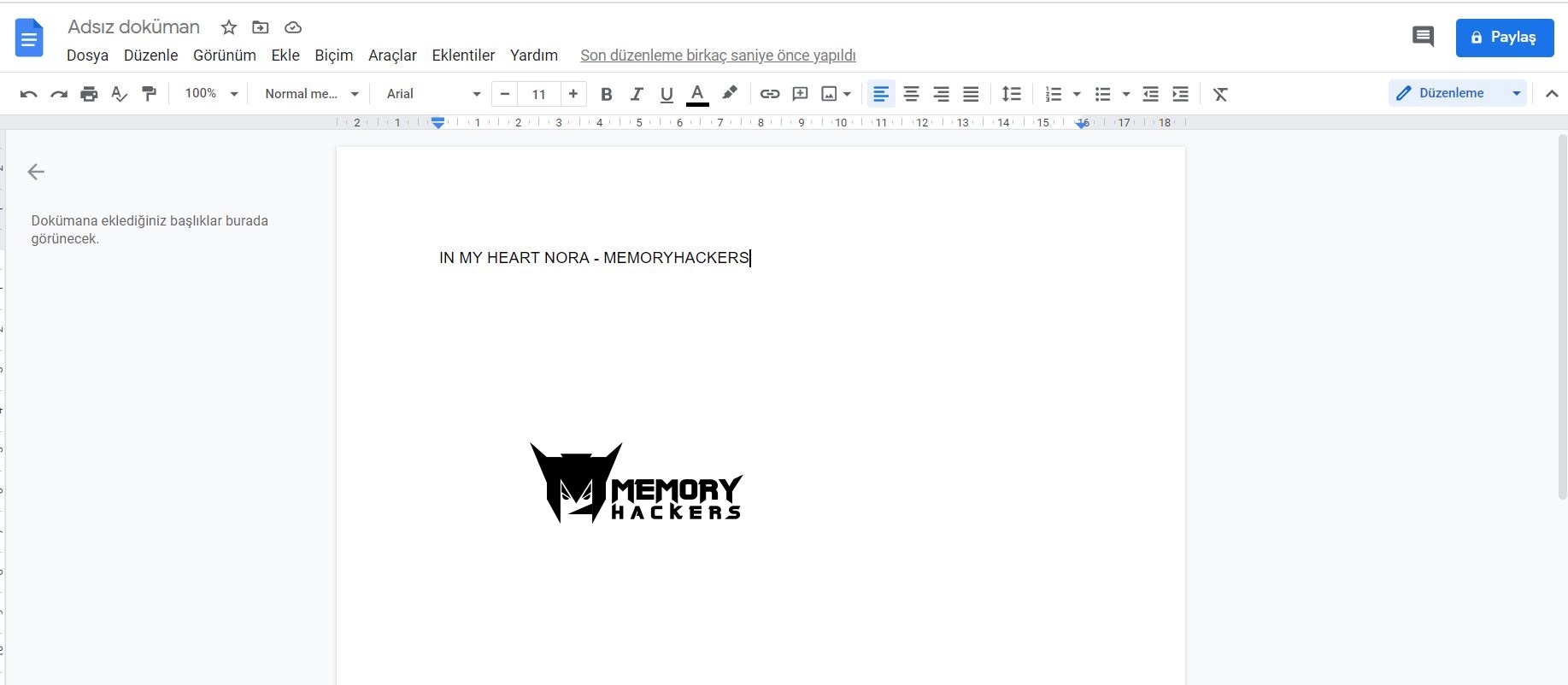
Task: Apply a bulleted list
Action: (x=1103, y=94)
